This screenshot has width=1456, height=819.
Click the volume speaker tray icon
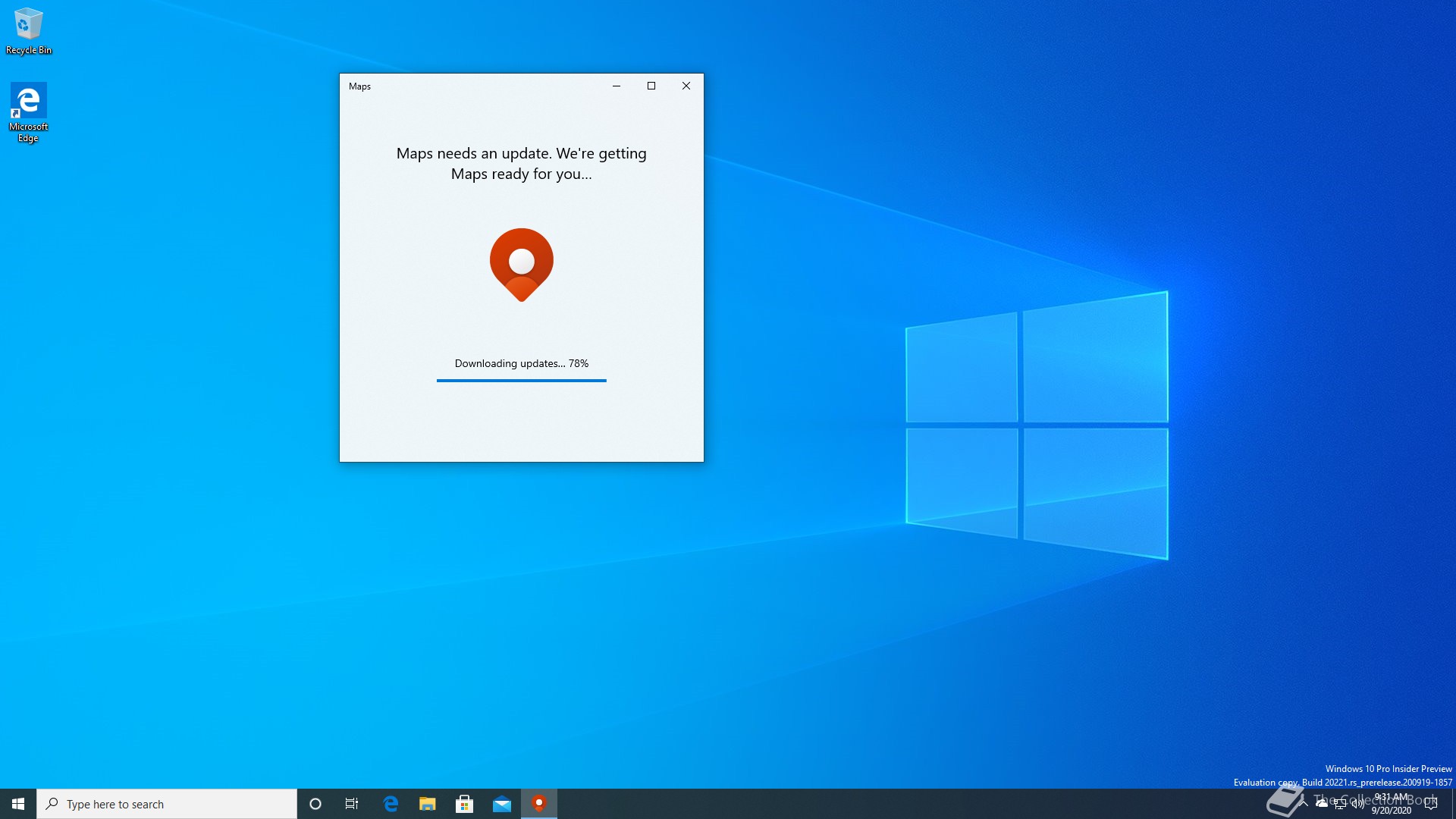click(1358, 804)
